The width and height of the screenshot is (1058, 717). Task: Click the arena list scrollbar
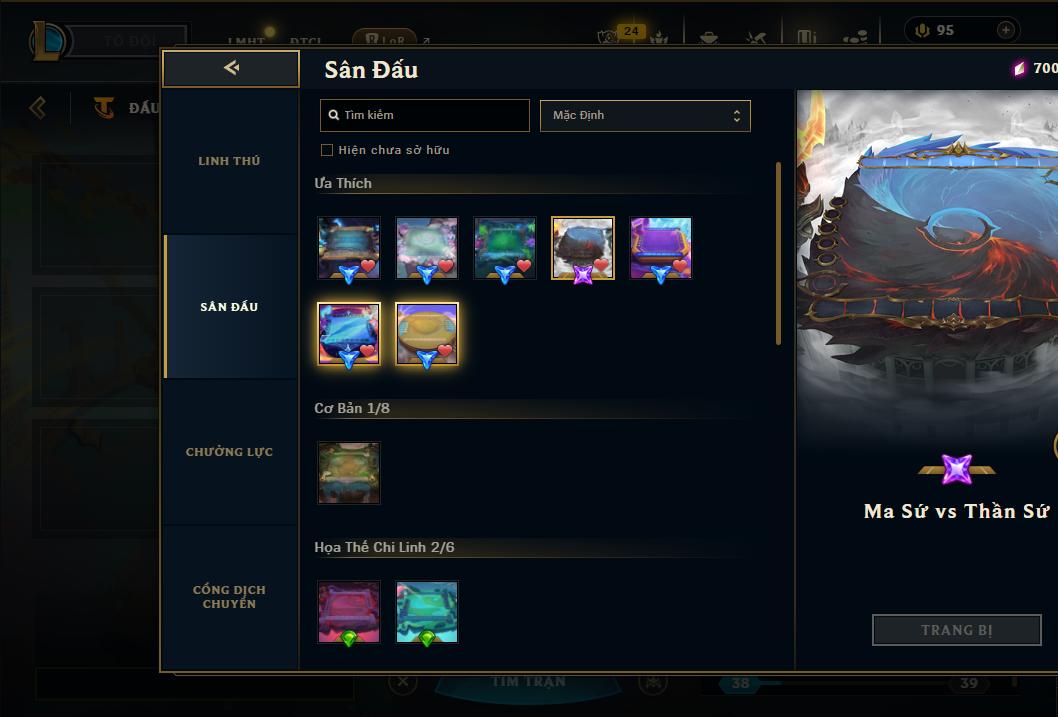pos(778,254)
